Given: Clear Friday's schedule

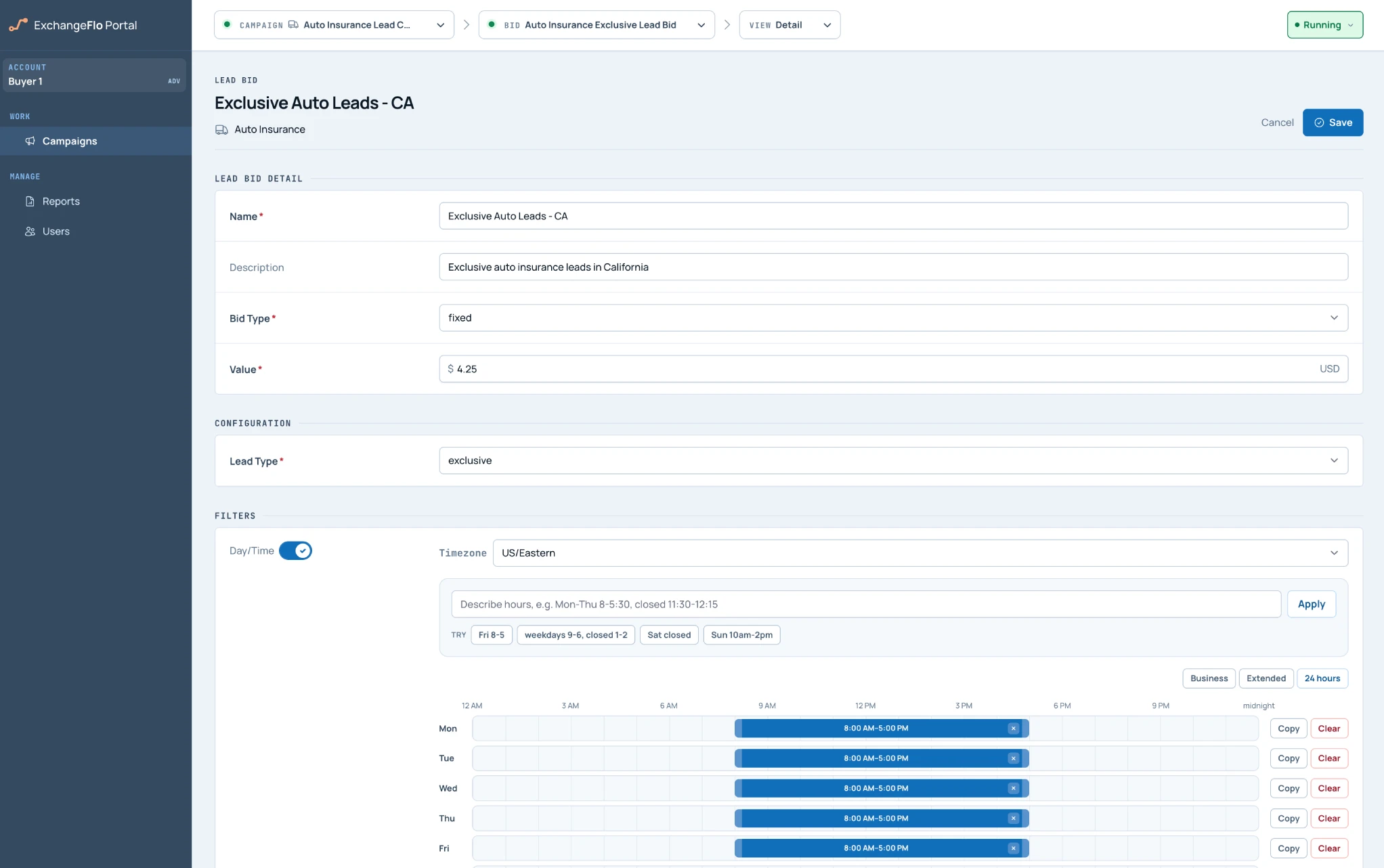Looking at the screenshot, I should 1328,848.
